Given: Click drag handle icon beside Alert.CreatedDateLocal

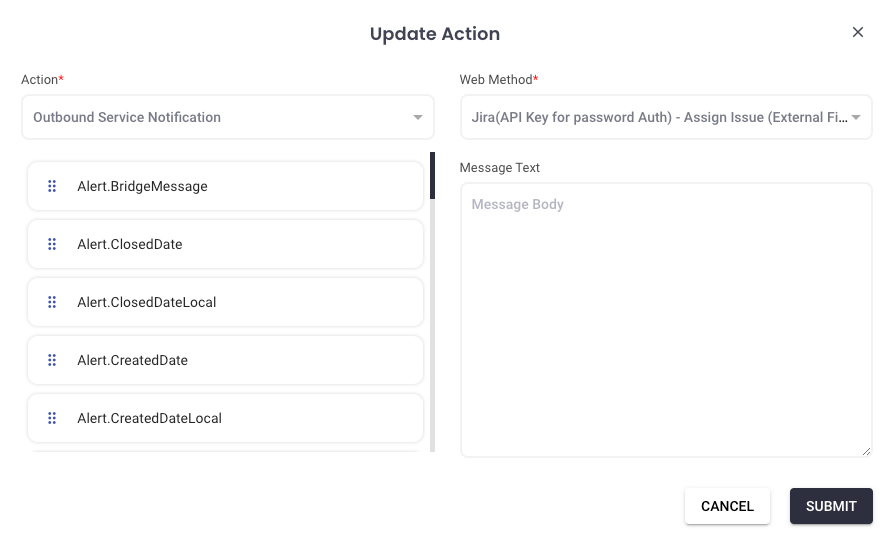Looking at the screenshot, I should click(x=52, y=418).
